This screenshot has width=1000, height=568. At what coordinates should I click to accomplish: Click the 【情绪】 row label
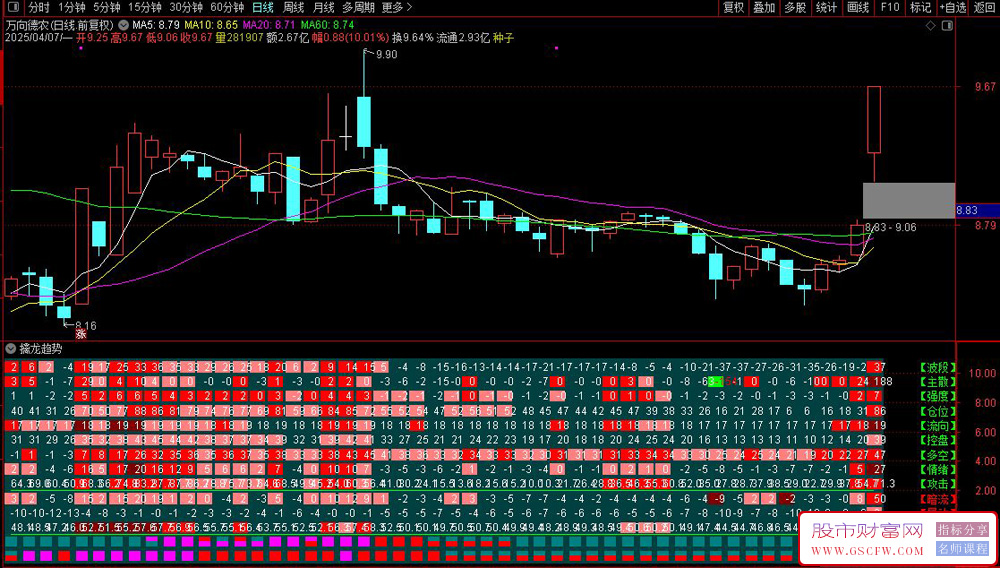(x=938, y=469)
